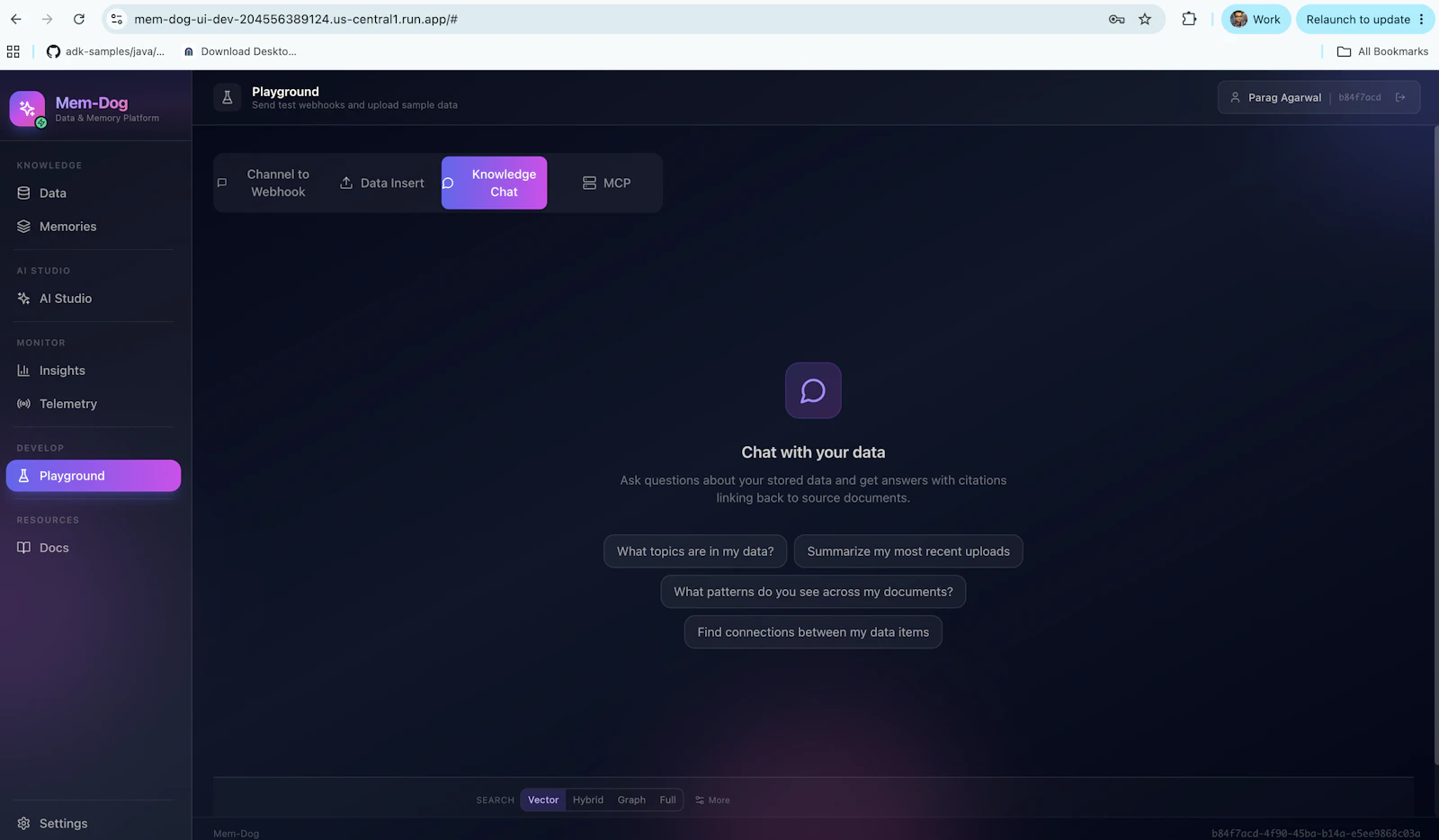The height and width of the screenshot is (840, 1439).
Task: Click the b84f7acd user ID text
Action: coord(1360,97)
